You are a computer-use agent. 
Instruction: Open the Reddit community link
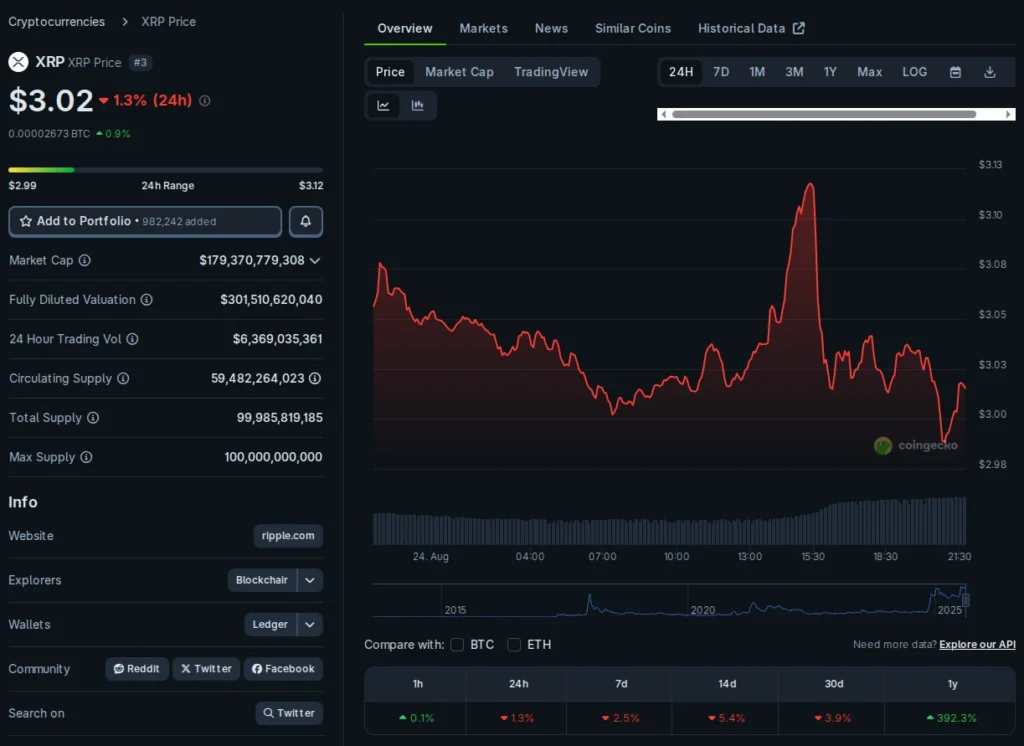point(136,669)
